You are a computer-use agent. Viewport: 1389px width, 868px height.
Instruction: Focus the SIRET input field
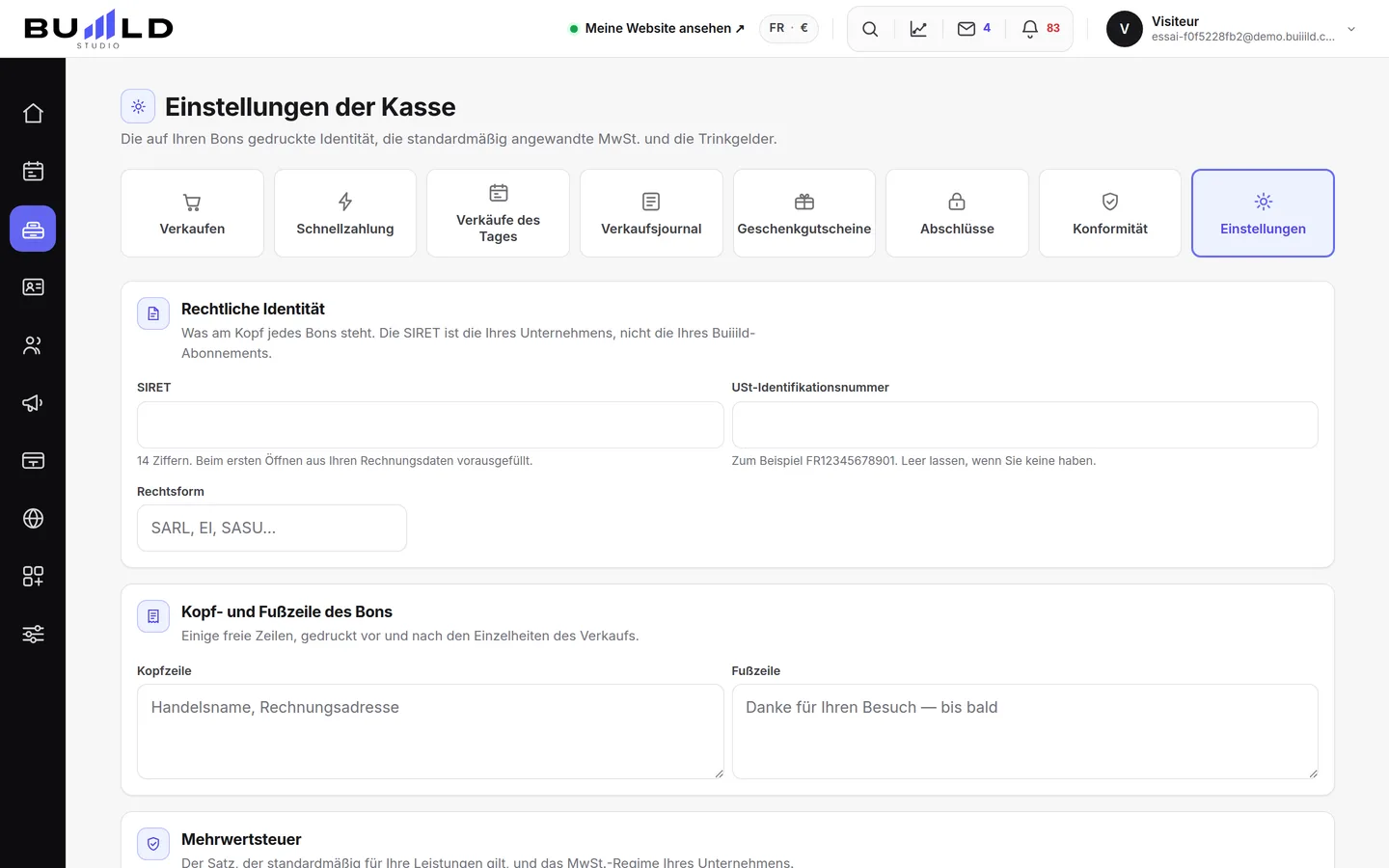pos(430,424)
